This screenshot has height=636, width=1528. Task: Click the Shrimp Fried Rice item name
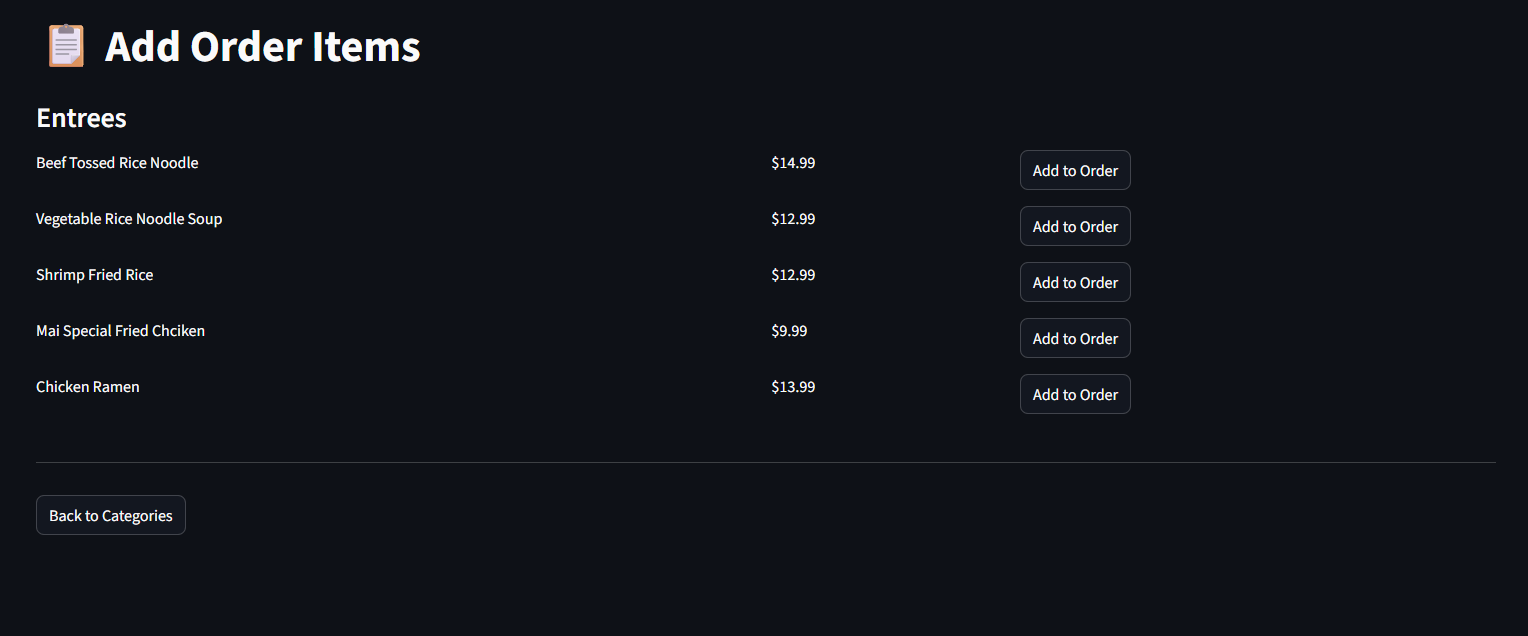coord(95,275)
